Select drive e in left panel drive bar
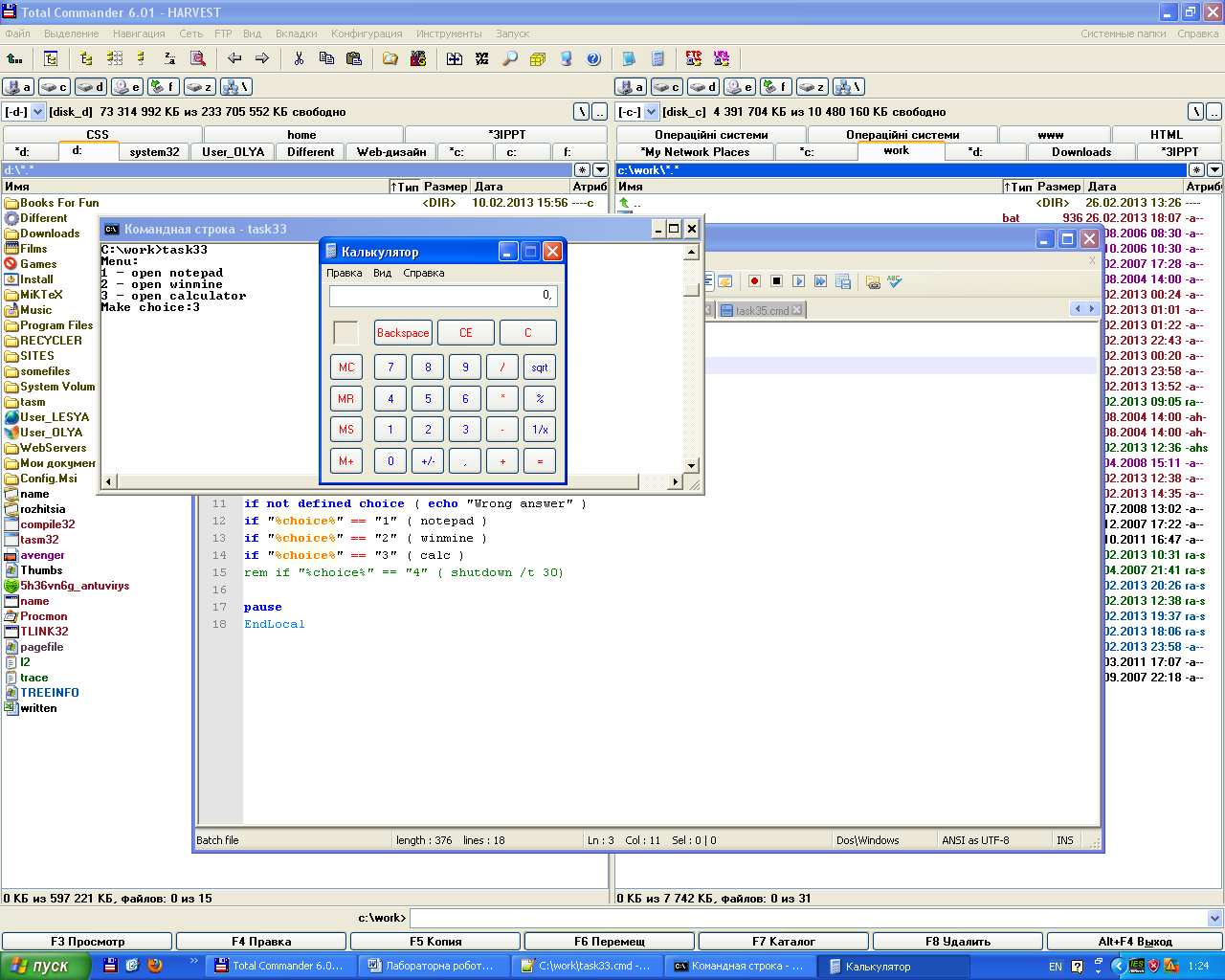This screenshot has height=980, width=1225. click(127, 86)
